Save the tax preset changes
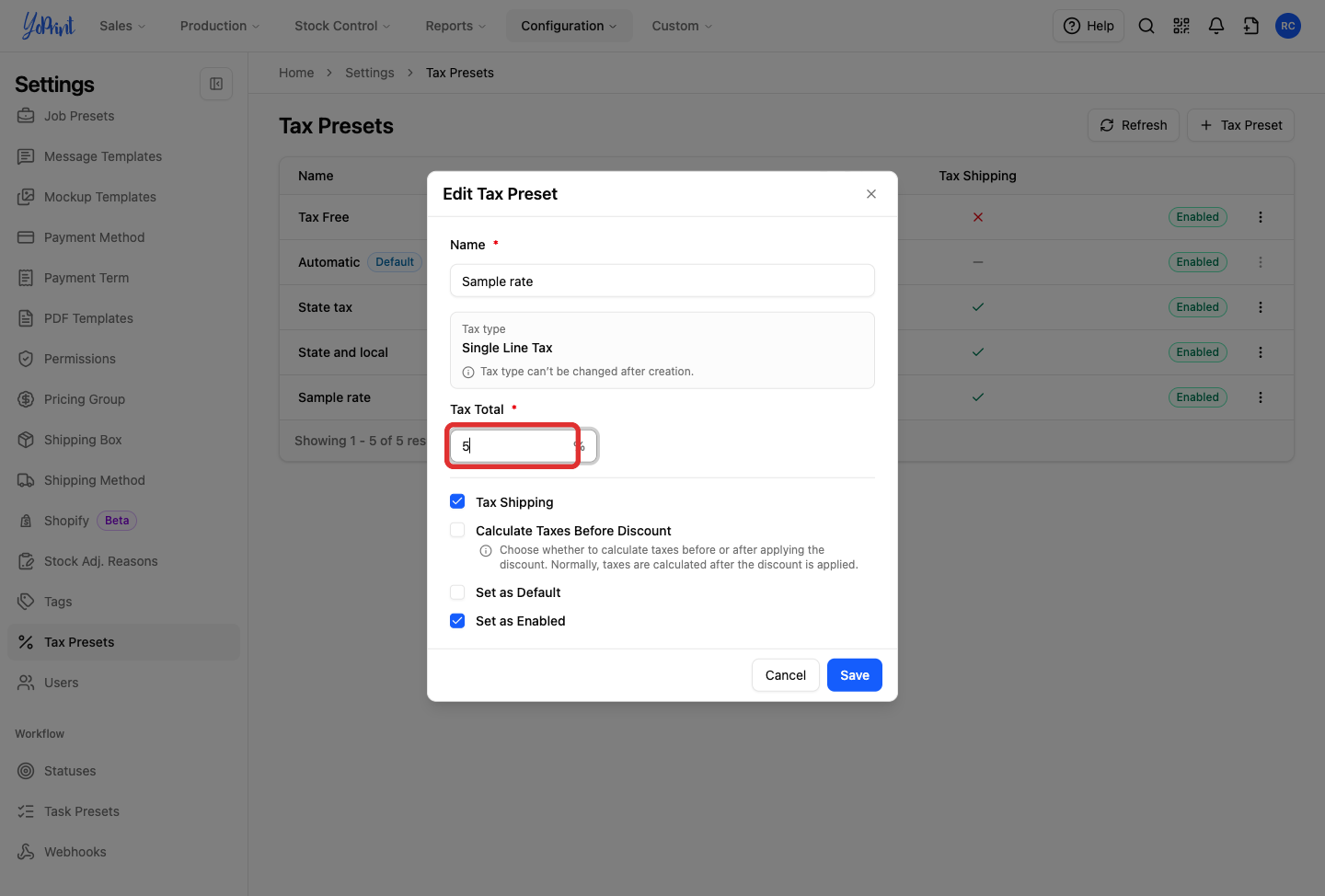Viewport: 1325px width, 896px height. 855,675
